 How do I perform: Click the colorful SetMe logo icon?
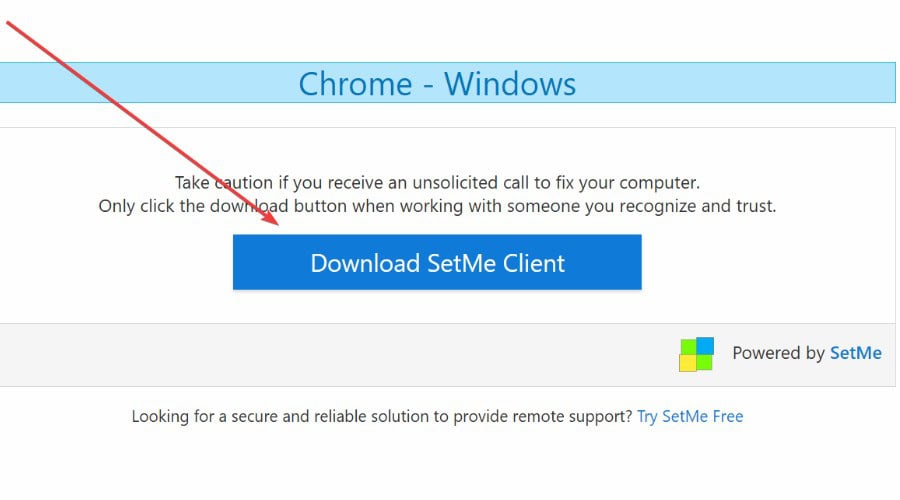click(696, 354)
